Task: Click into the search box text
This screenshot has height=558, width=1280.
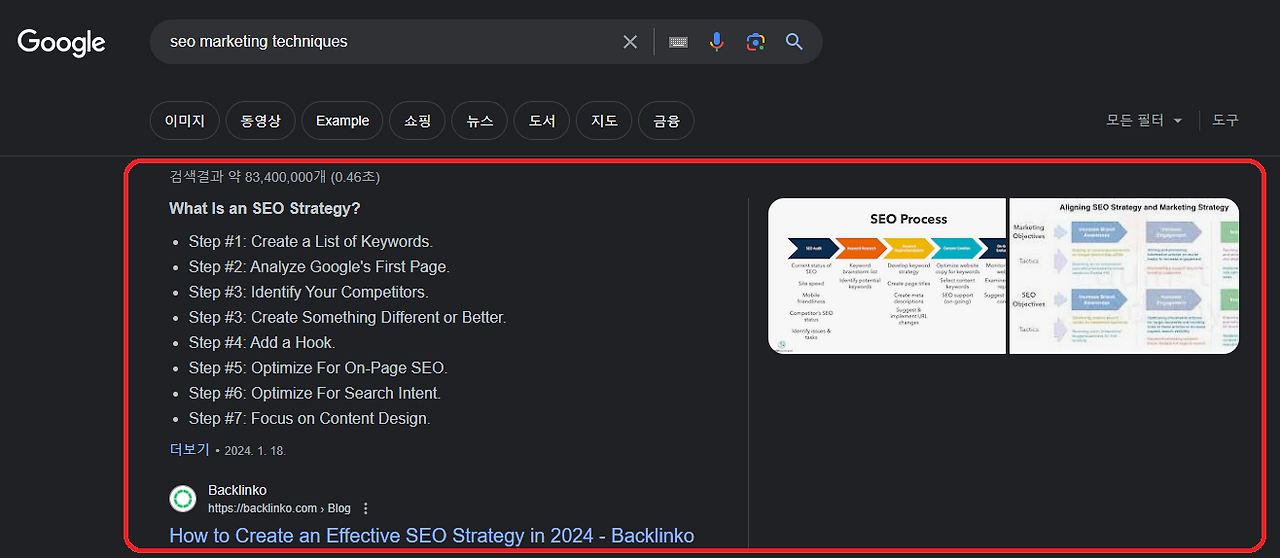Action: click(x=259, y=42)
